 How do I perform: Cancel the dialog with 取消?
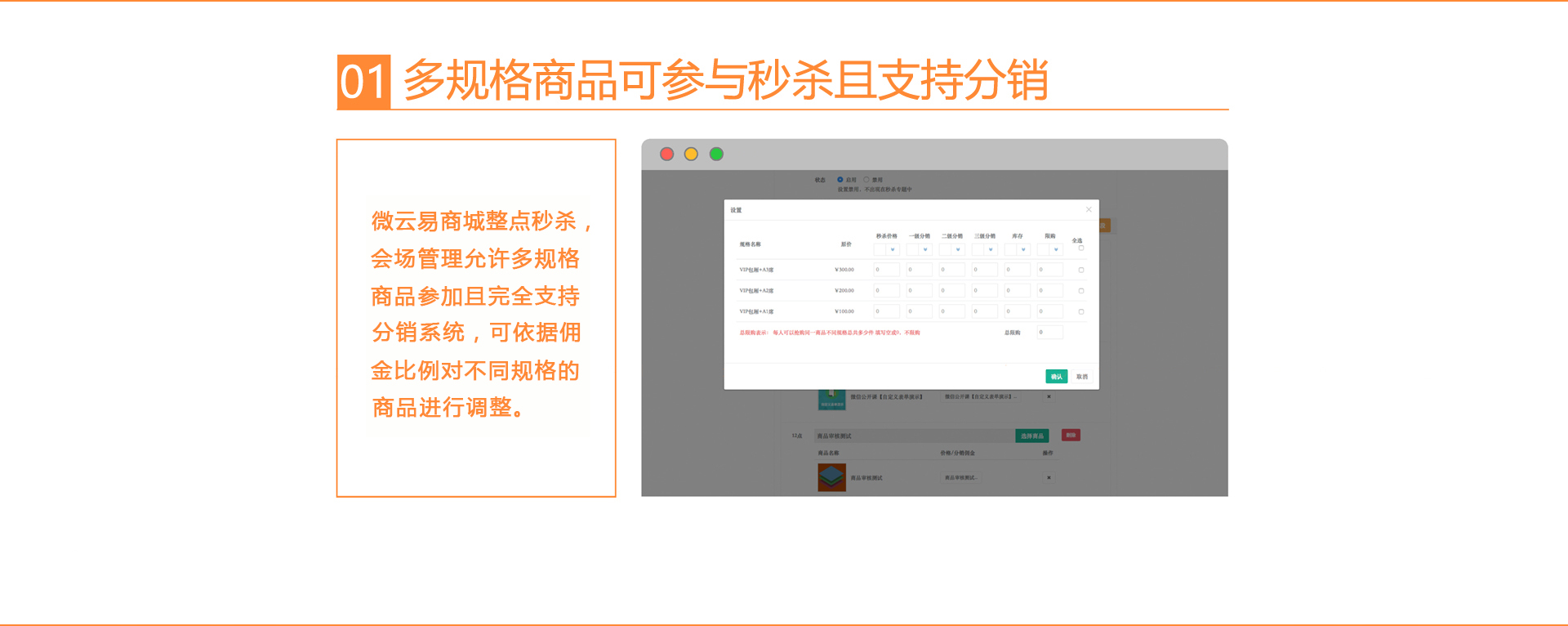[1082, 377]
